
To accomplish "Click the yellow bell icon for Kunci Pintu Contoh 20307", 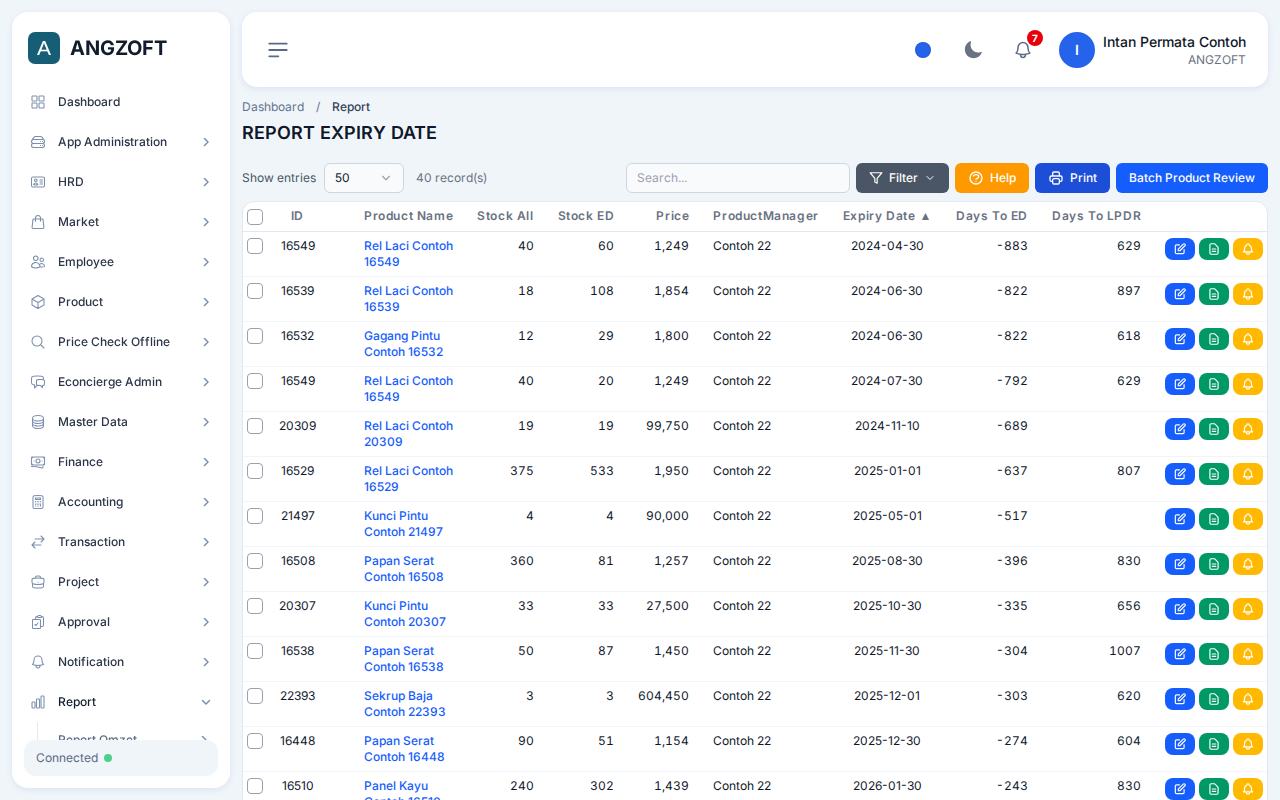I will 1248,609.
